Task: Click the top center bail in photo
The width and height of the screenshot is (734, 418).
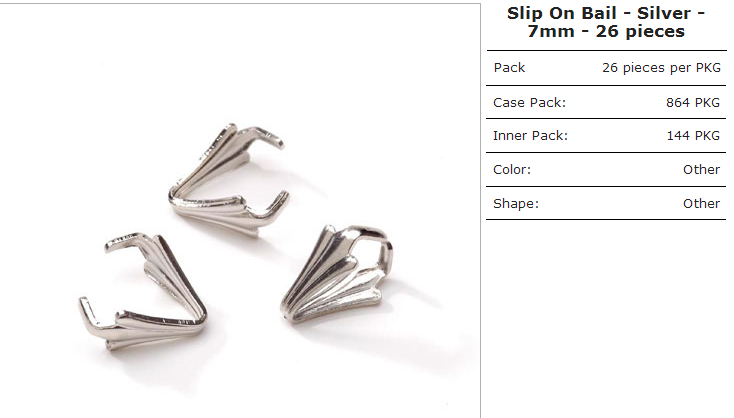Action: pos(228,179)
